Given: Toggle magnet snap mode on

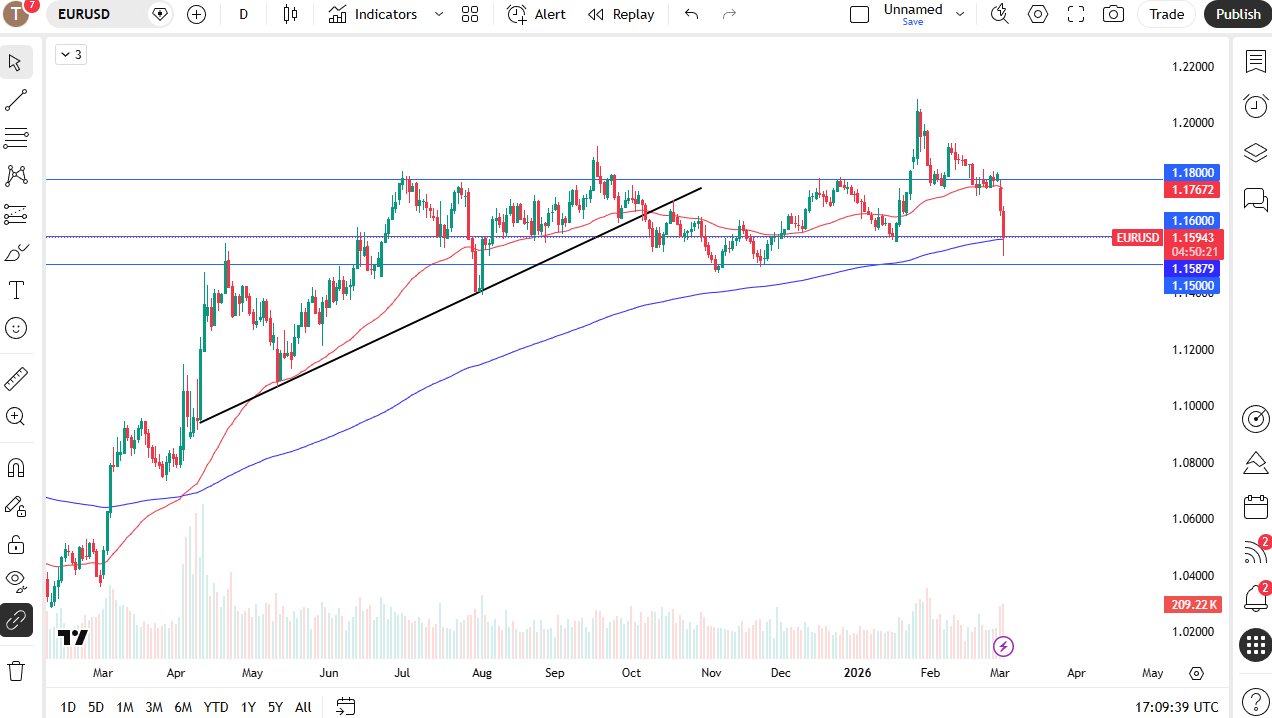Looking at the screenshot, I should [16, 466].
